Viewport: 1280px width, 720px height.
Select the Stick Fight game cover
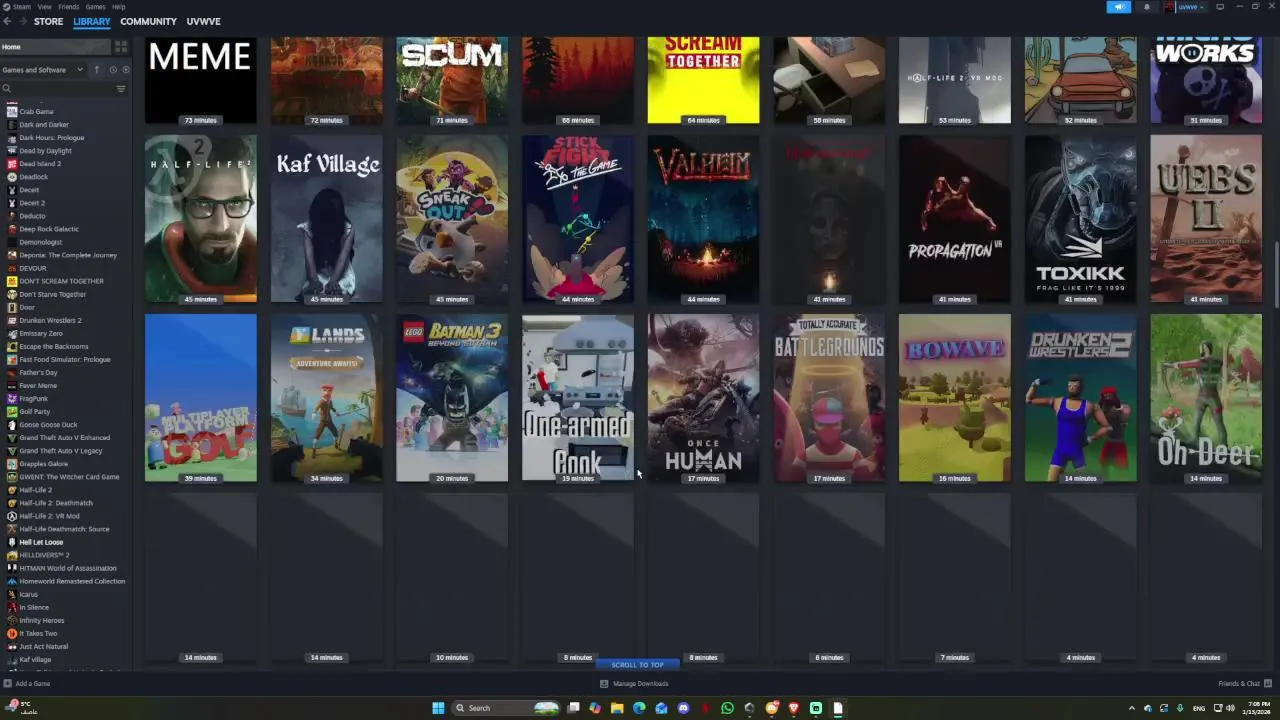(578, 219)
